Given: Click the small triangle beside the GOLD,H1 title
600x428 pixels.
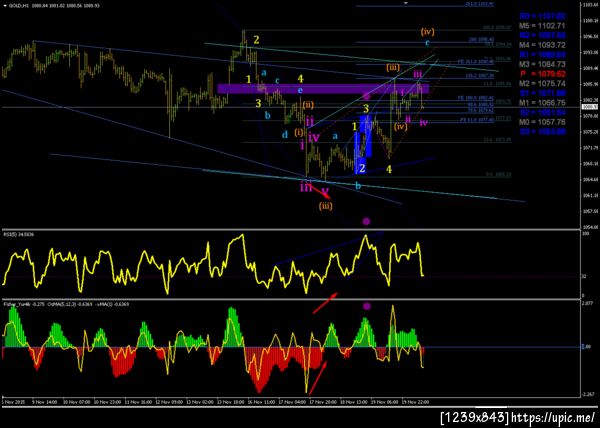Looking at the screenshot, I should click(5, 6).
